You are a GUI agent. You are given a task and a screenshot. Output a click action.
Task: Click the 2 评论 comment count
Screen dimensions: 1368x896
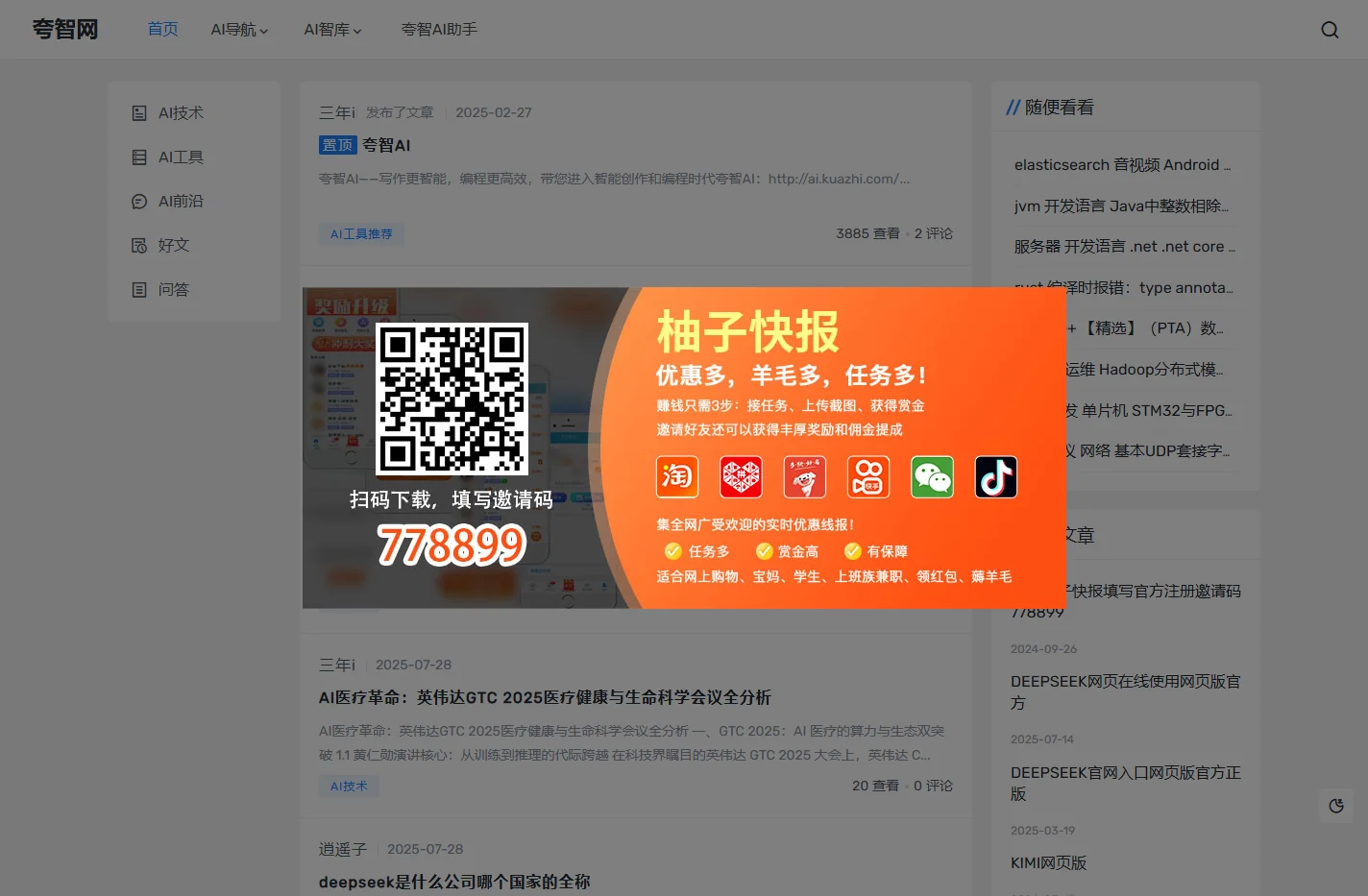pyautogui.click(x=934, y=233)
